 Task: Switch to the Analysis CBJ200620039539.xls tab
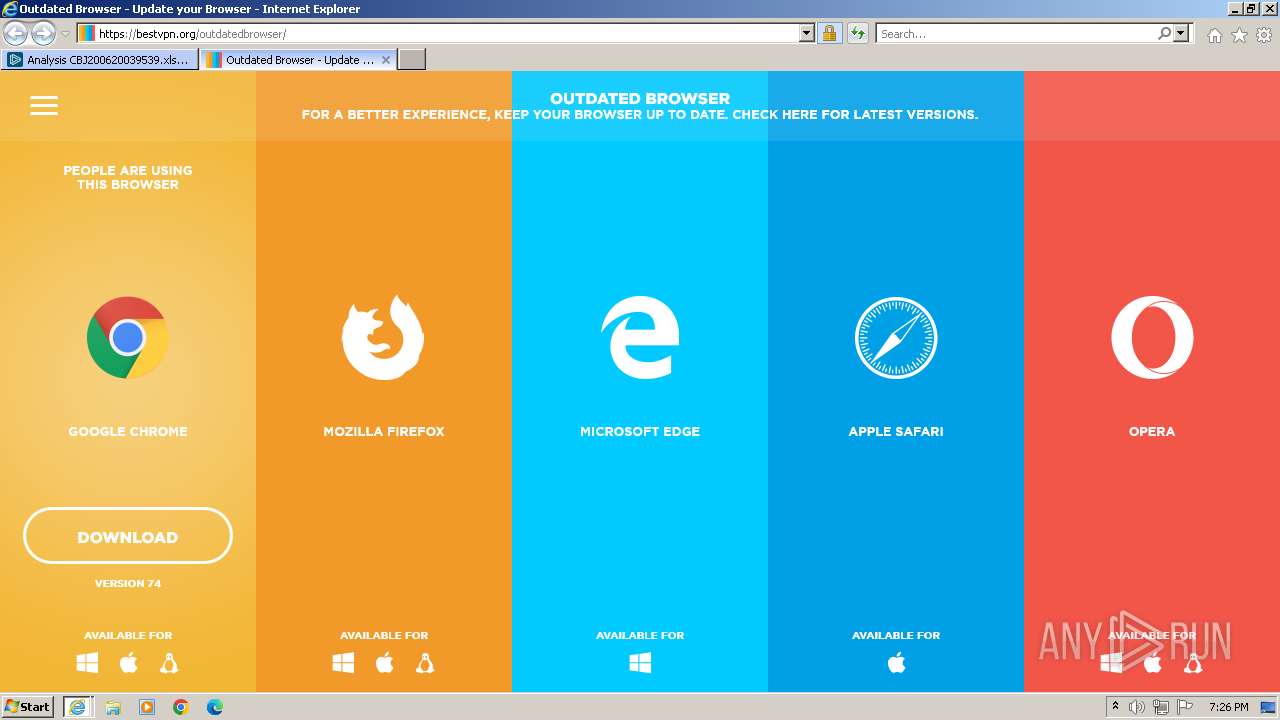pos(100,59)
